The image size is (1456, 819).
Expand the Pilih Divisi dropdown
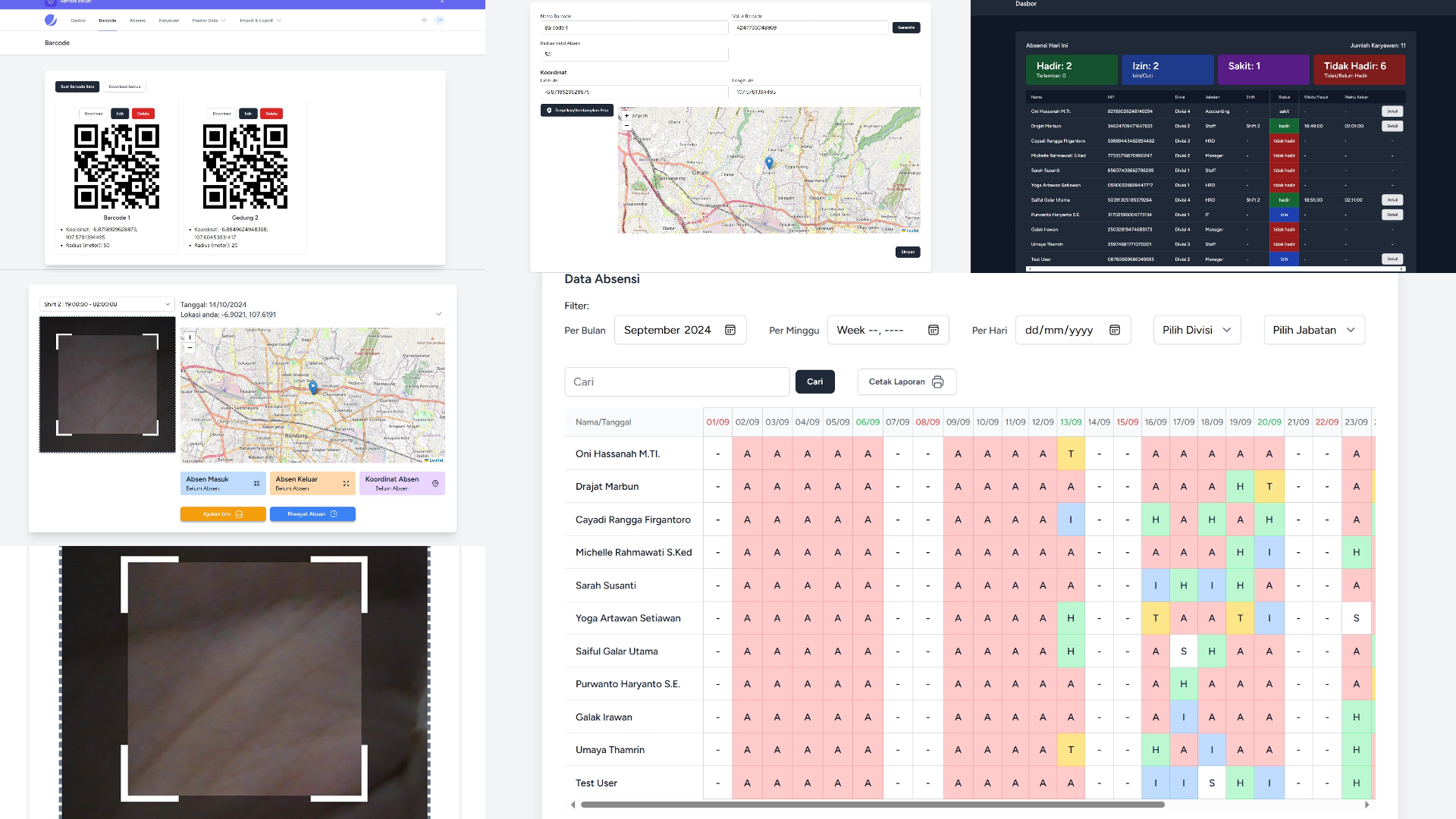click(1197, 330)
